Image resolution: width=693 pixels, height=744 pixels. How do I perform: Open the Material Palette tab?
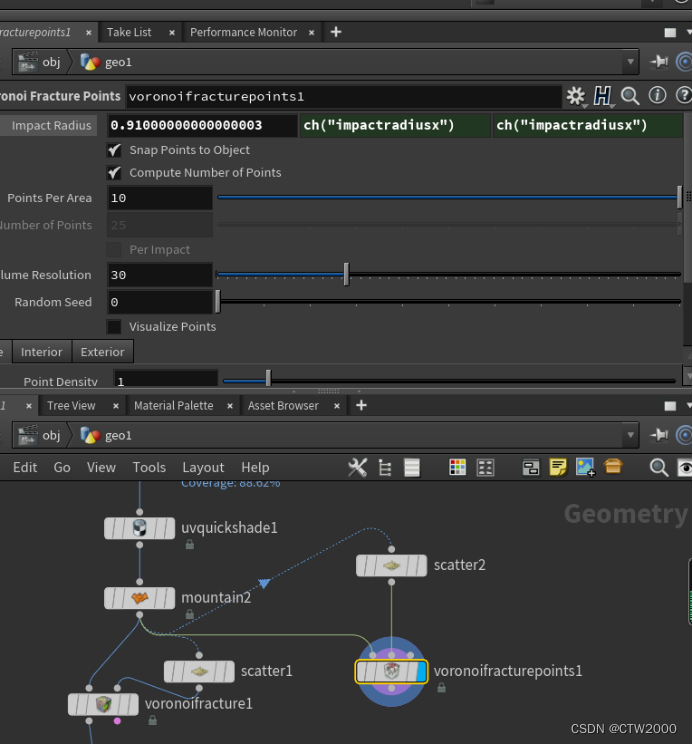pyautogui.click(x=174, y=406)
